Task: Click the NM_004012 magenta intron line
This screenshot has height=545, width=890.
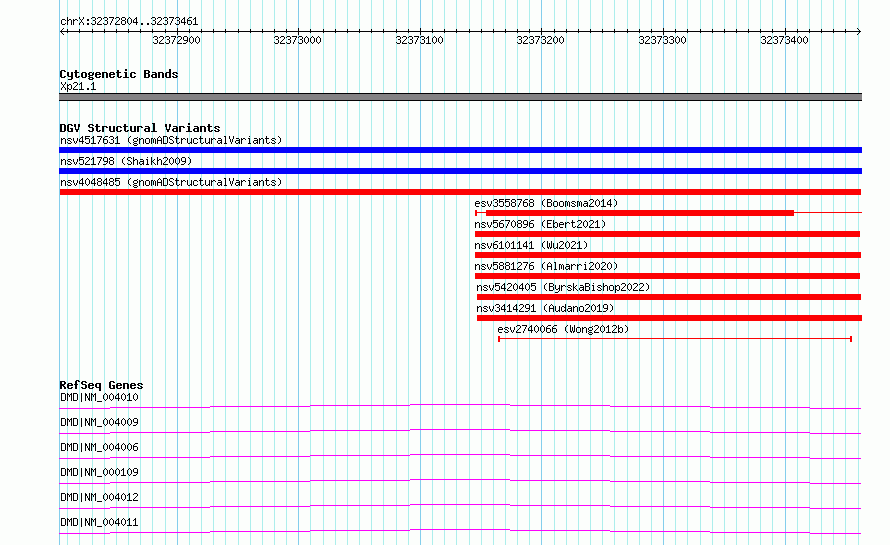Action: coord(460,506)
